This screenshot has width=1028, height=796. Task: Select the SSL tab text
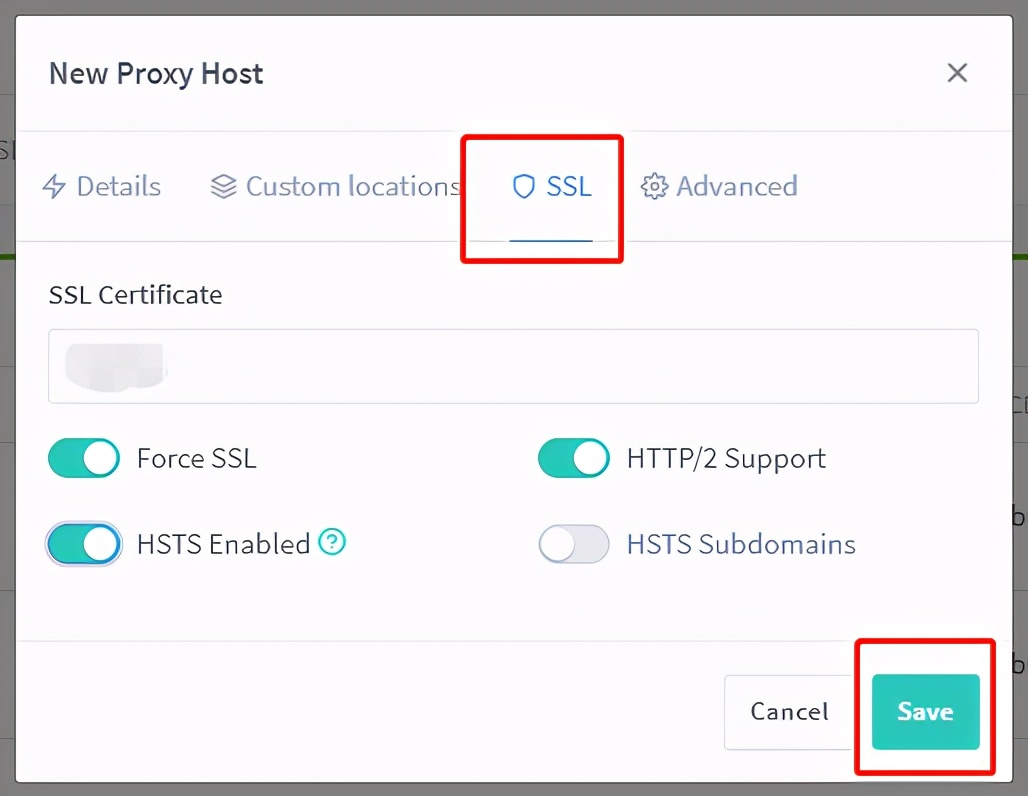pyautogui.click(x=569, y=187)
